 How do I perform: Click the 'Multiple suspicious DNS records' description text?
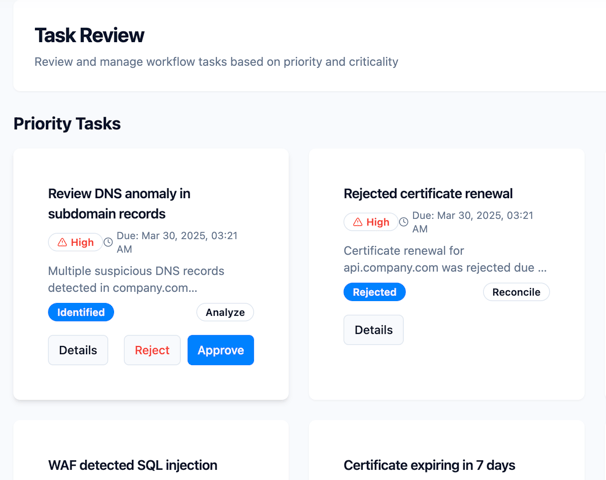tap(136, 279)
